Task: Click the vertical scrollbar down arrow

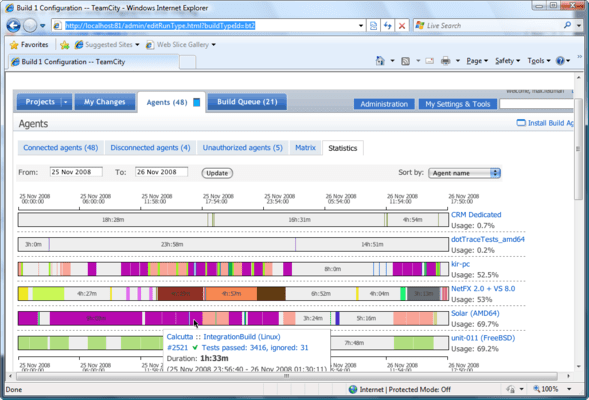Action: (578, 366)
